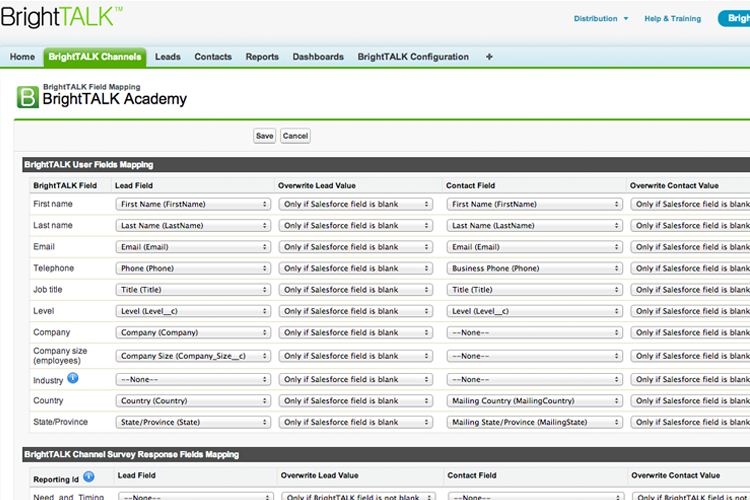This screenshot has width=750, height=500.
Task: Open Country Contact Field Mailing Country dropdown
Action: (536, 401)
